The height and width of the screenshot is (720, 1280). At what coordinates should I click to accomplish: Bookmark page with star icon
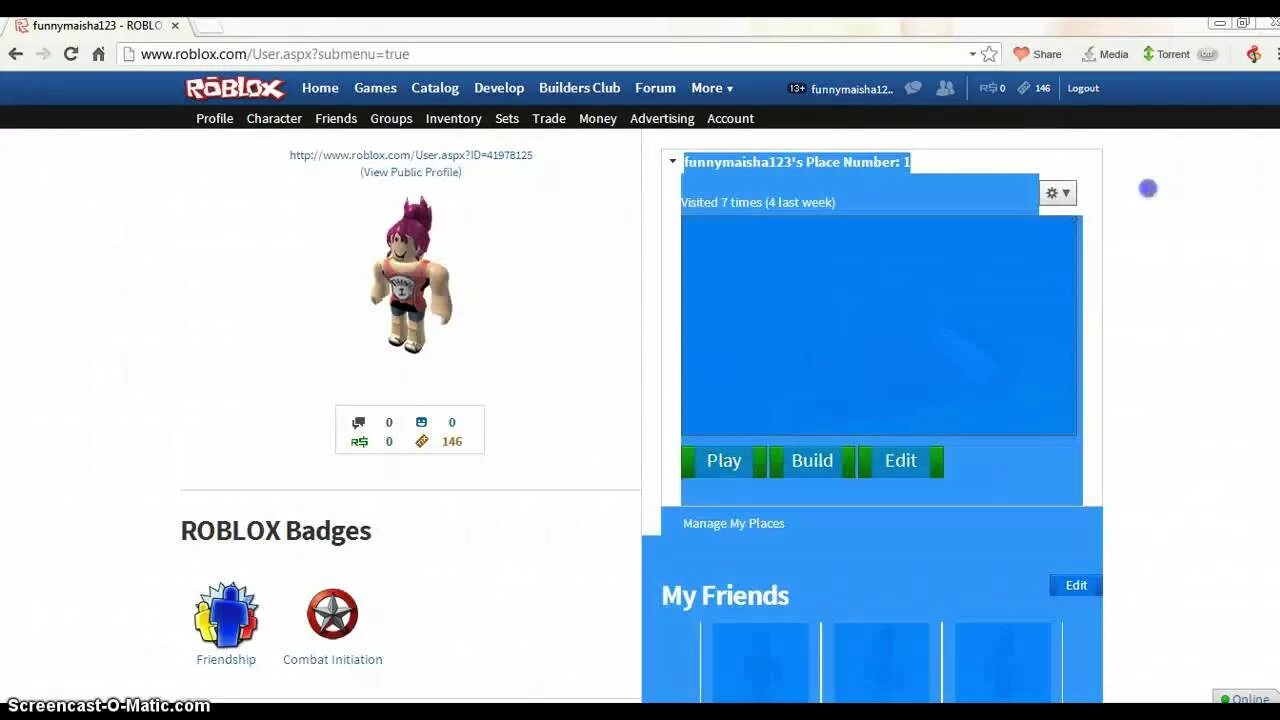[x=989, y=54]
